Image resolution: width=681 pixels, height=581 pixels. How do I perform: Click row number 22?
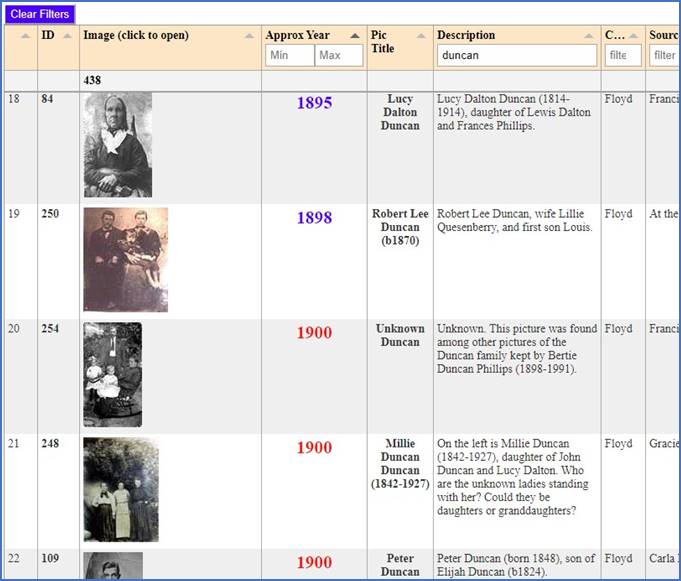[x=14, y=558]
